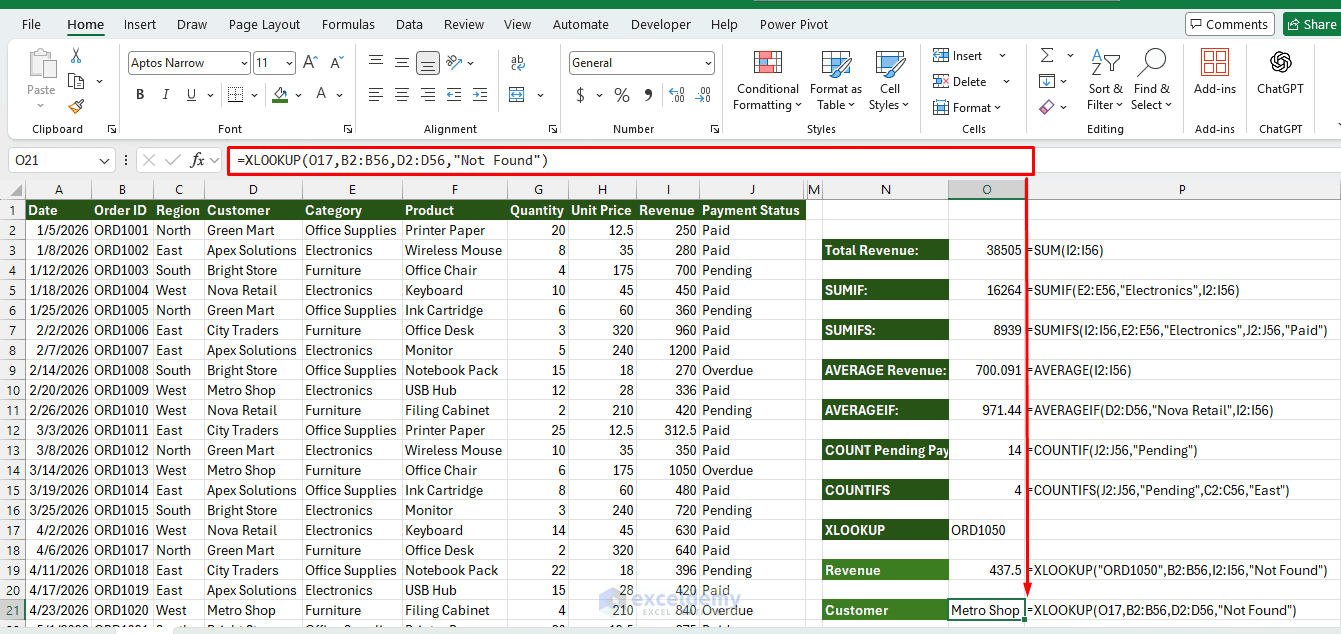Expand the Name Box dropdown
This screenshot has width=1341, height=634.
[x=106, y=160]
